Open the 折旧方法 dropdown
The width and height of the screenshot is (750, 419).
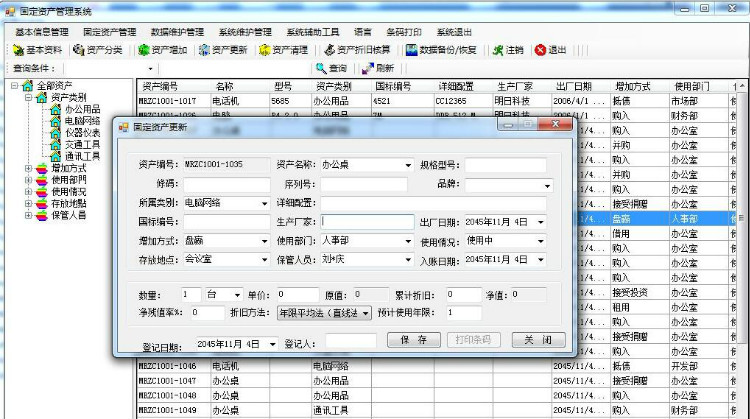point(365,313)
